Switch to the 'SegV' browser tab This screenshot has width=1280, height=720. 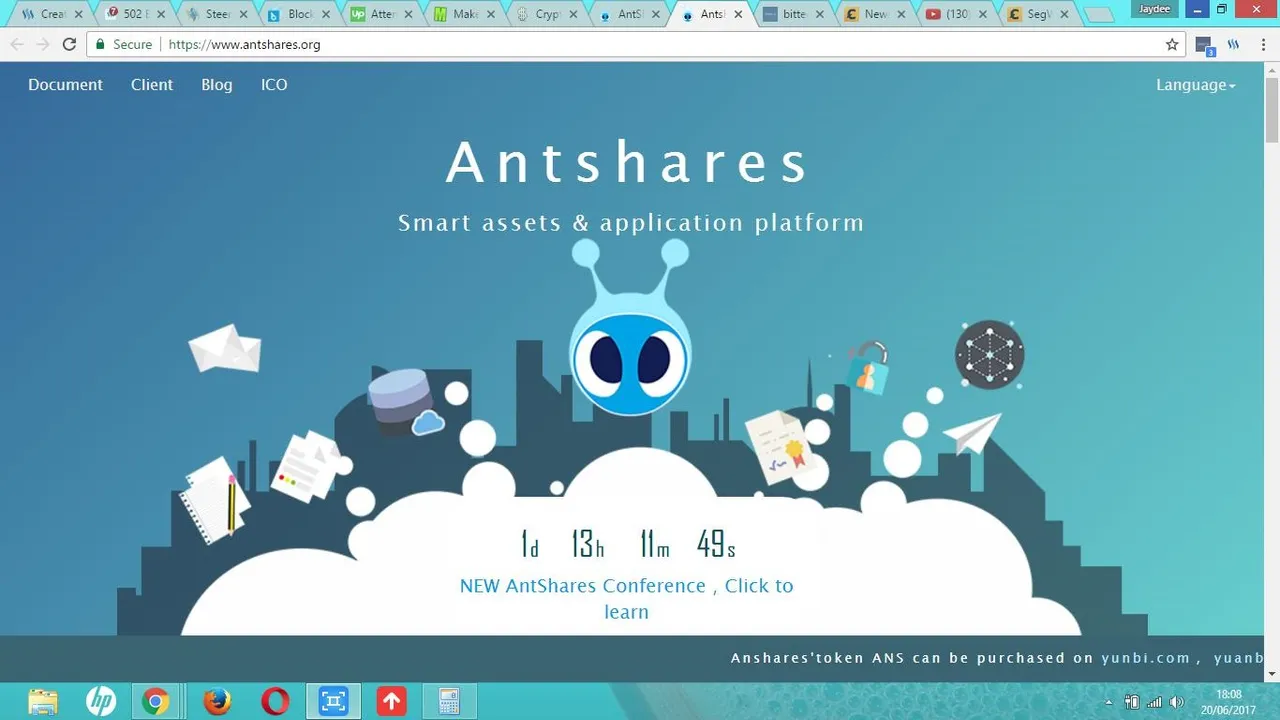coord(1039,14)
